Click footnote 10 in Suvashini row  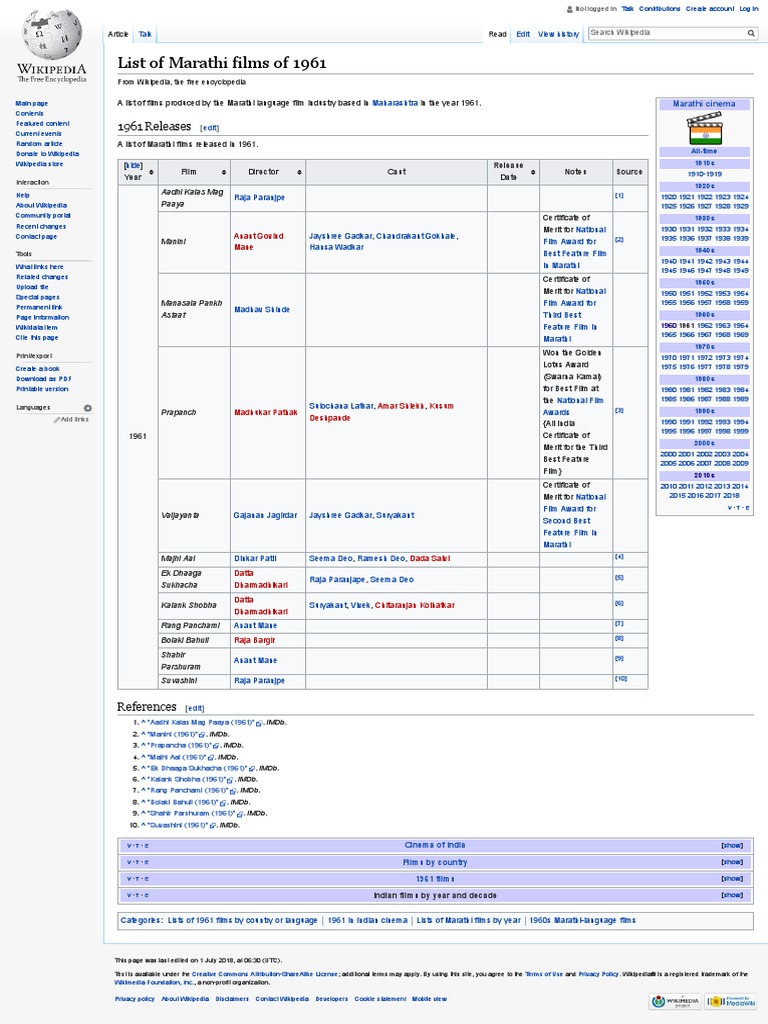(x=621, y=679)
